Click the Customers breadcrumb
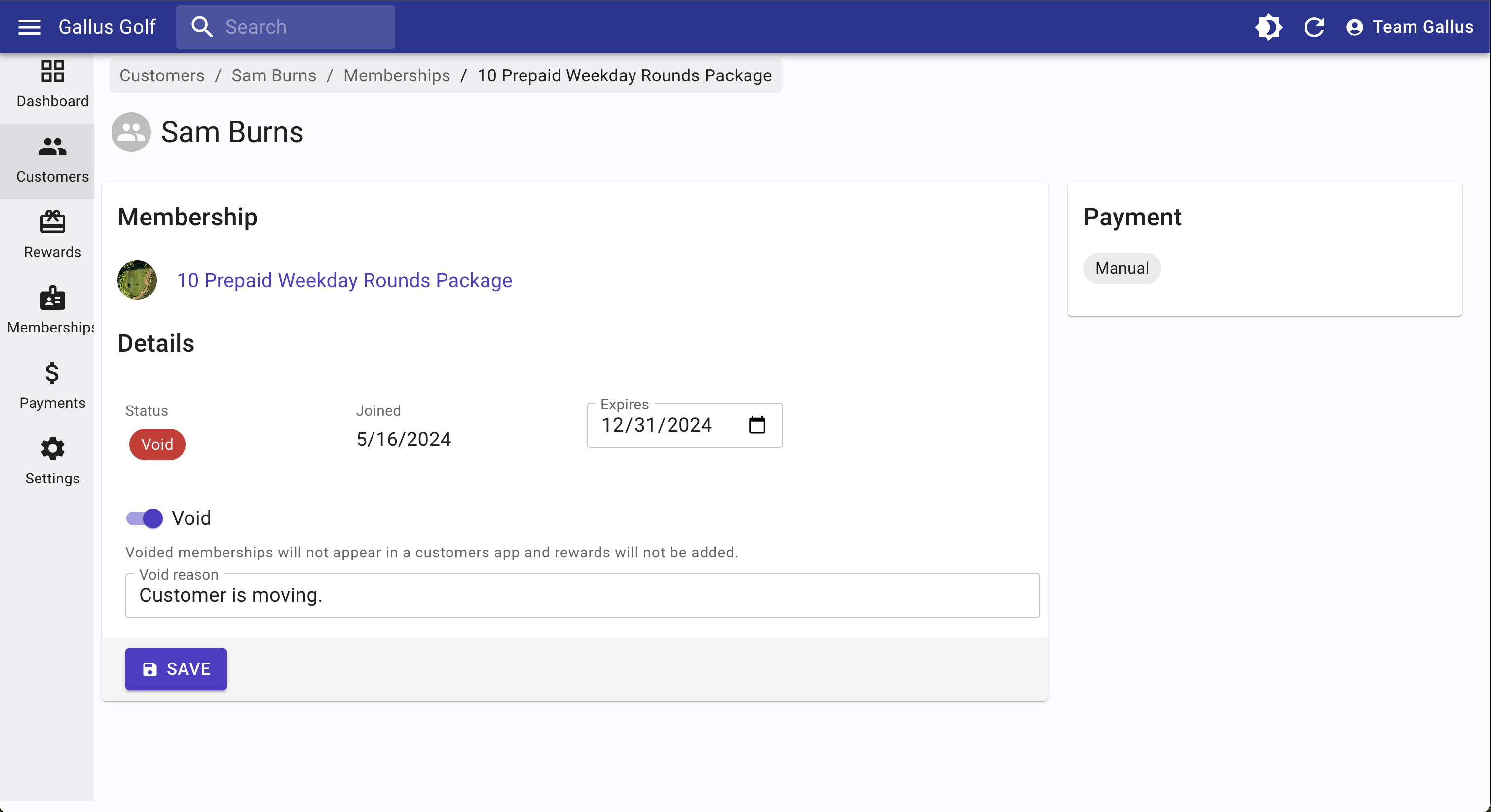 click(x=162, y=75)
